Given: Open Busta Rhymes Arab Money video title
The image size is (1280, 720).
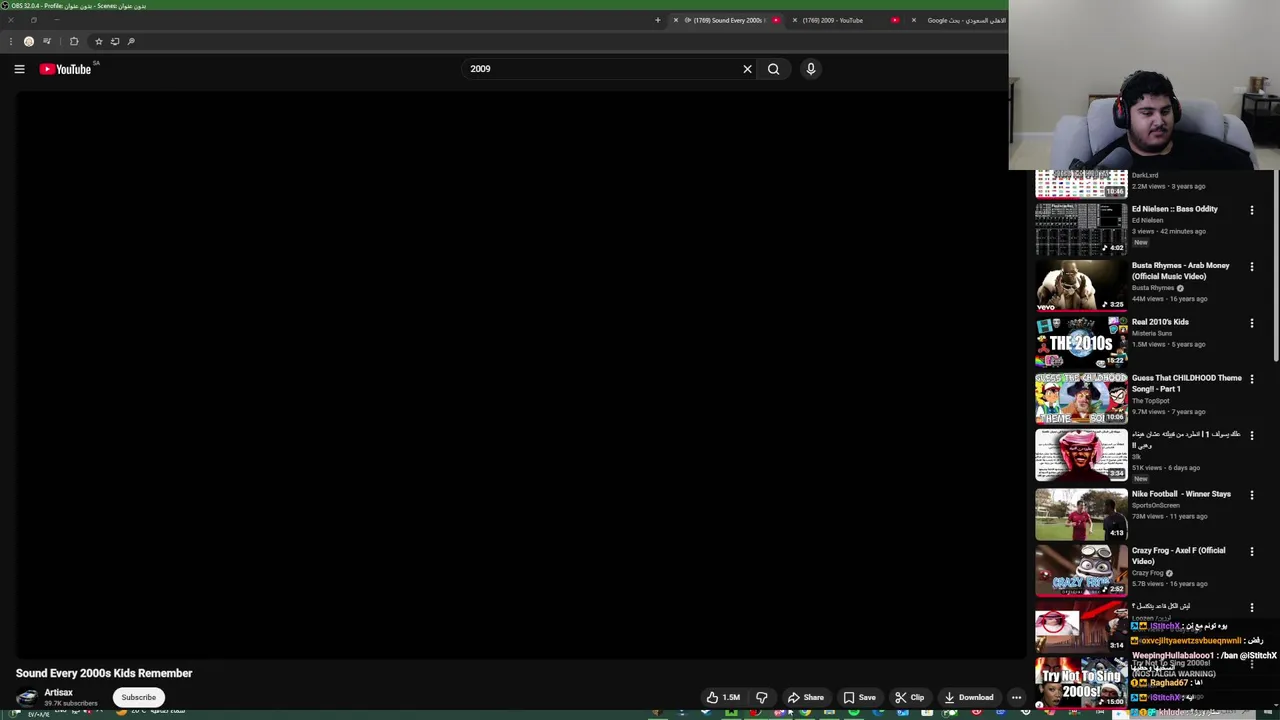Looking at the screenshot, I should point(1180,271).
